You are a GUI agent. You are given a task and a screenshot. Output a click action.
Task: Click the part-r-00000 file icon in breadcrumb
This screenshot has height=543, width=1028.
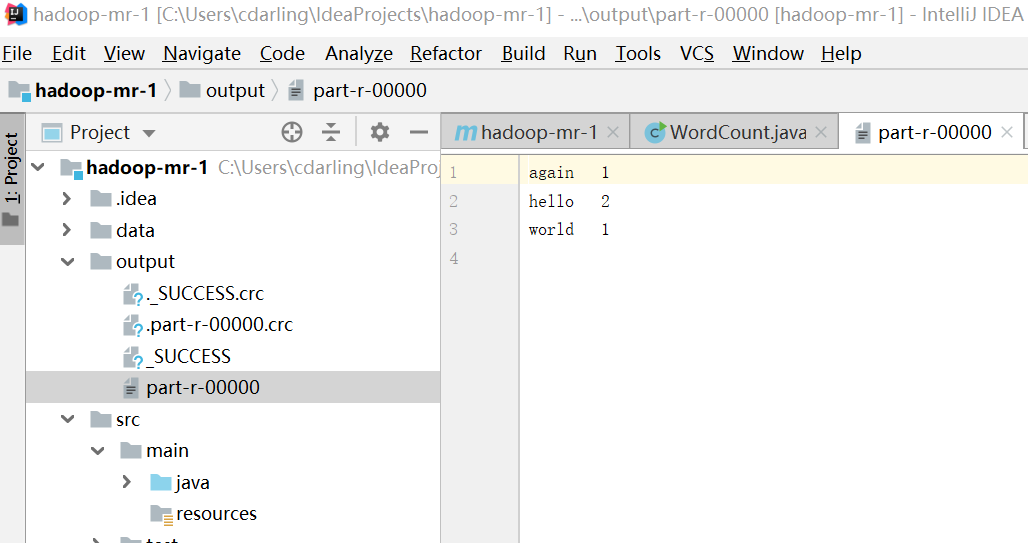(296, 90)
